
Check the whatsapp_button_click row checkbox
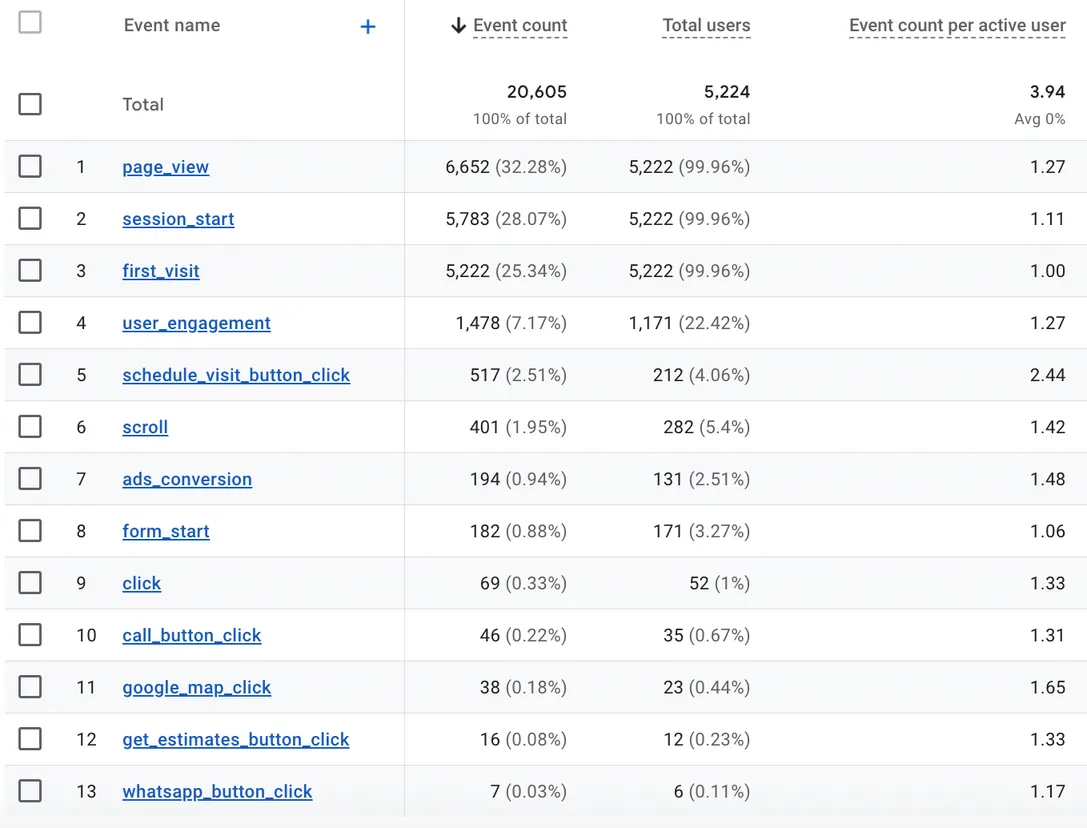[30, 791]
